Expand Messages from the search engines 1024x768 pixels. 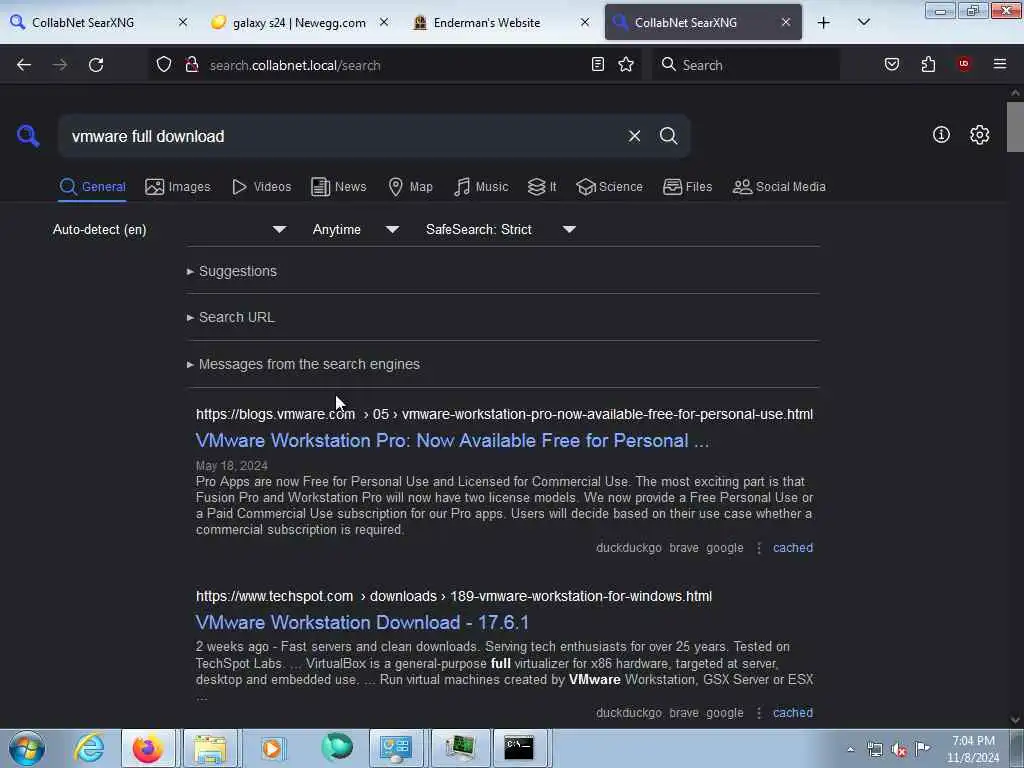point(303,364)
